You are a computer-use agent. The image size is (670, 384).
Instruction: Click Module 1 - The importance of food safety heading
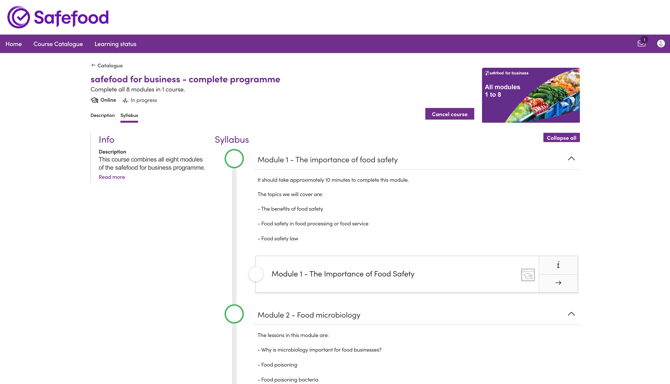328,160
